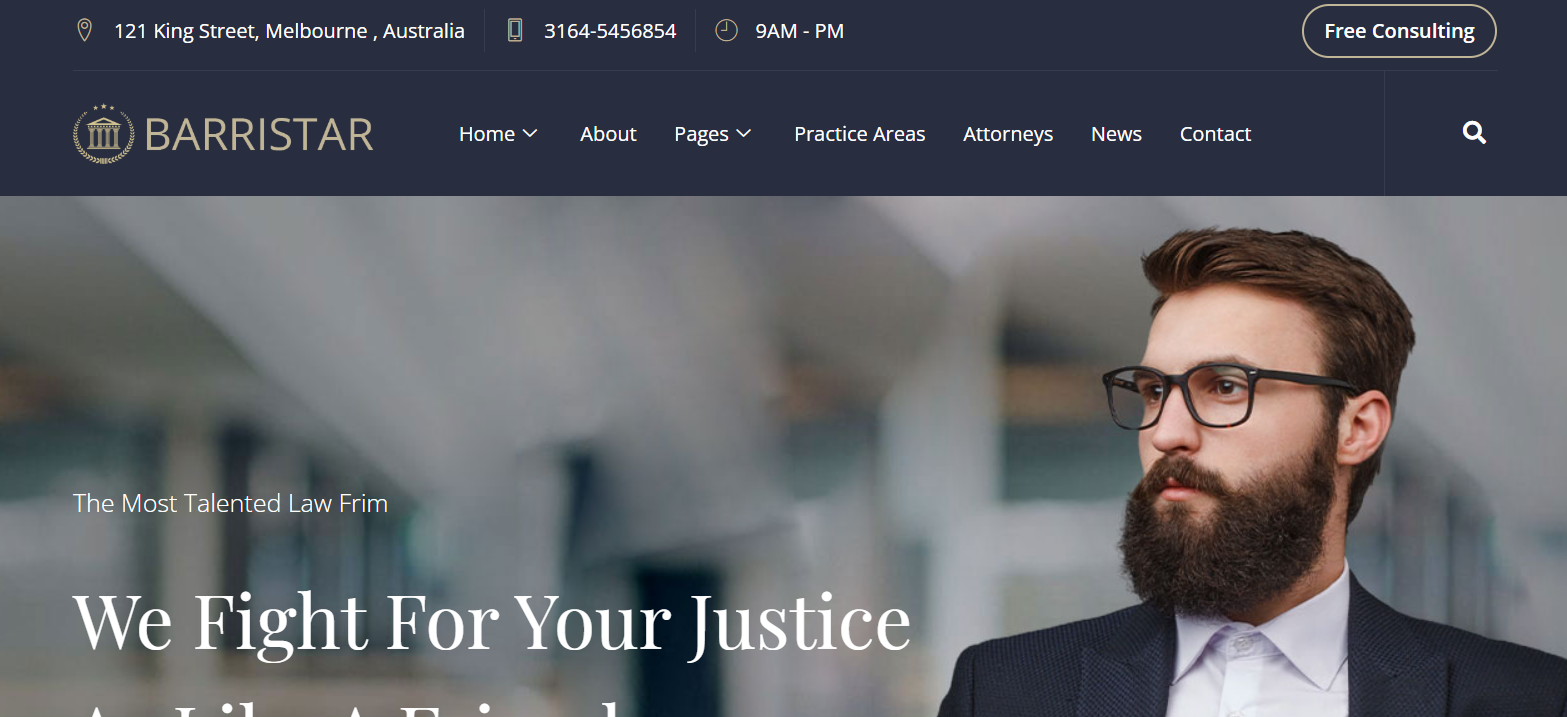Click the 121 King Street address text
The height and width of the screenshot is (717, 1567).
[x=289, y=31]
